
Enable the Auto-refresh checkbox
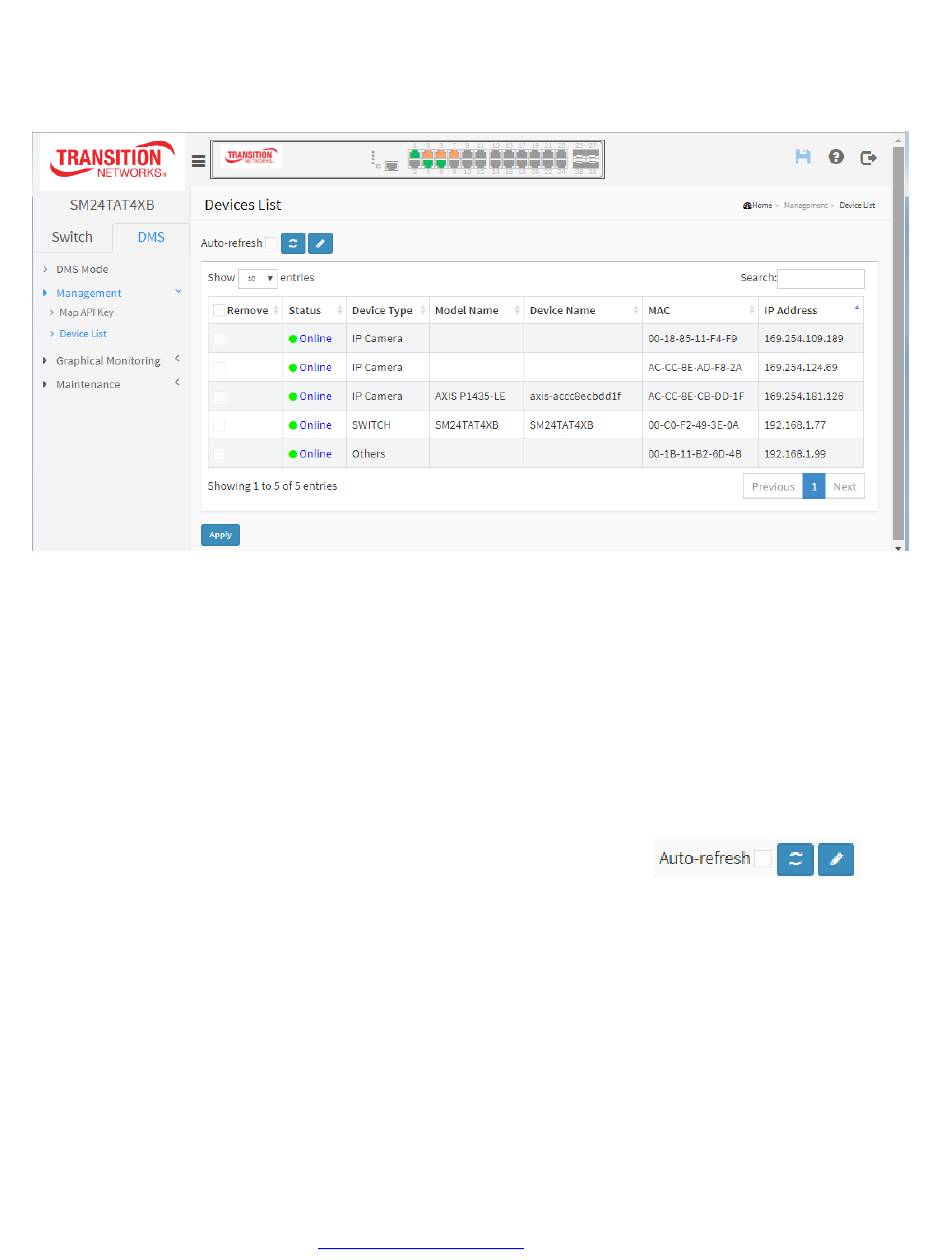271,243
